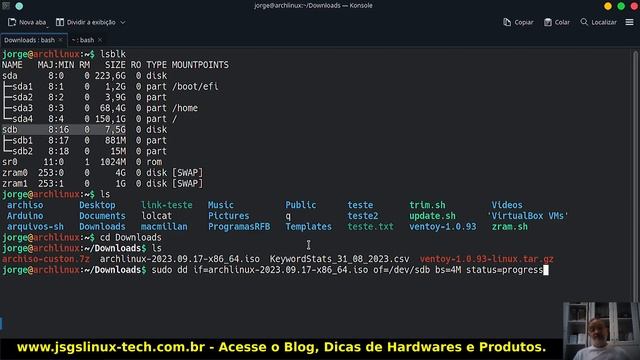The width and height of the screenshot is (640, 360).
Task: Click the lolcat file name
Action: pyautogui.click(x=156, y=216)
